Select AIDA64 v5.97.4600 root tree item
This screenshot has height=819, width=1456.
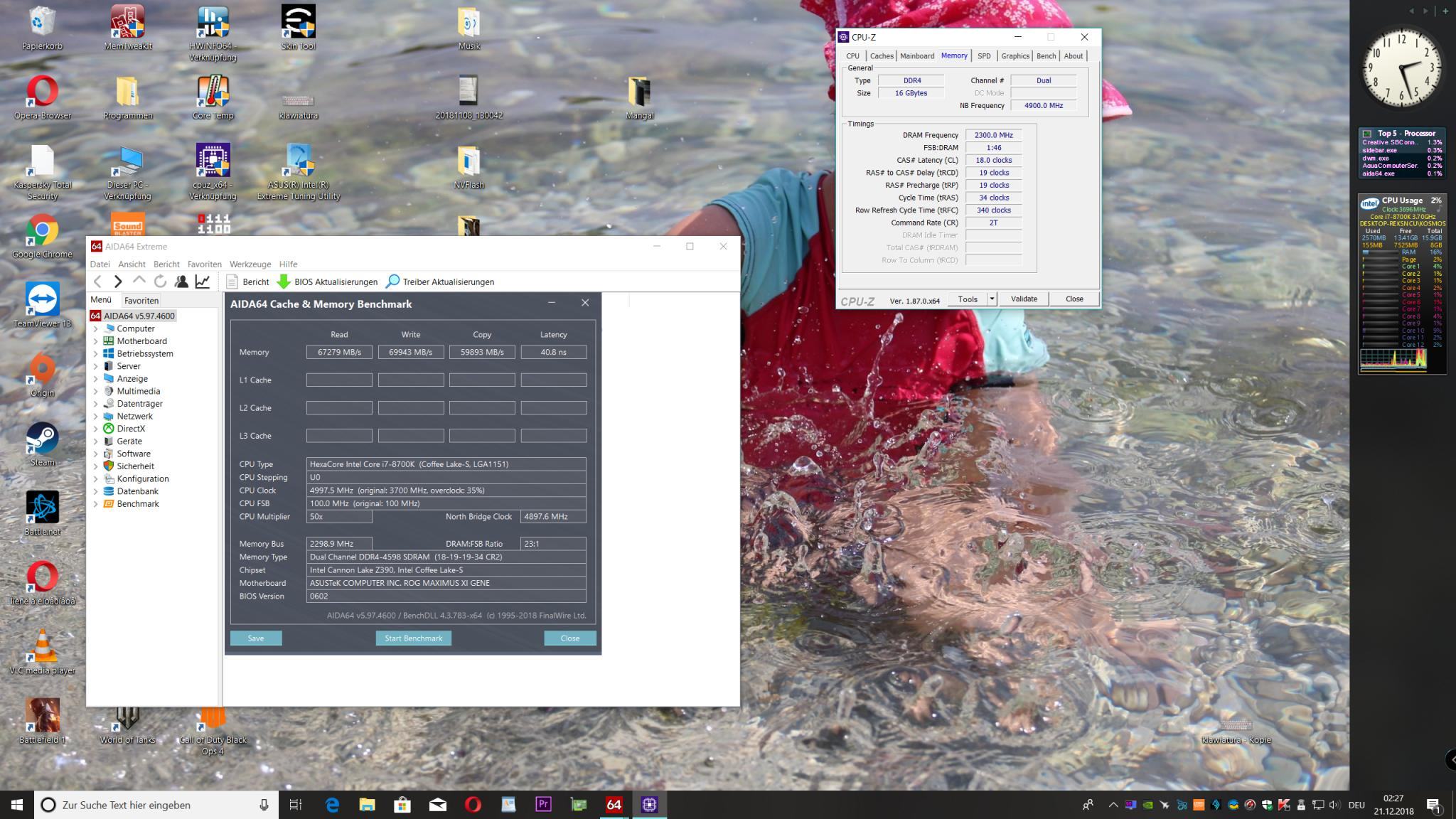(x=139, y=316)
